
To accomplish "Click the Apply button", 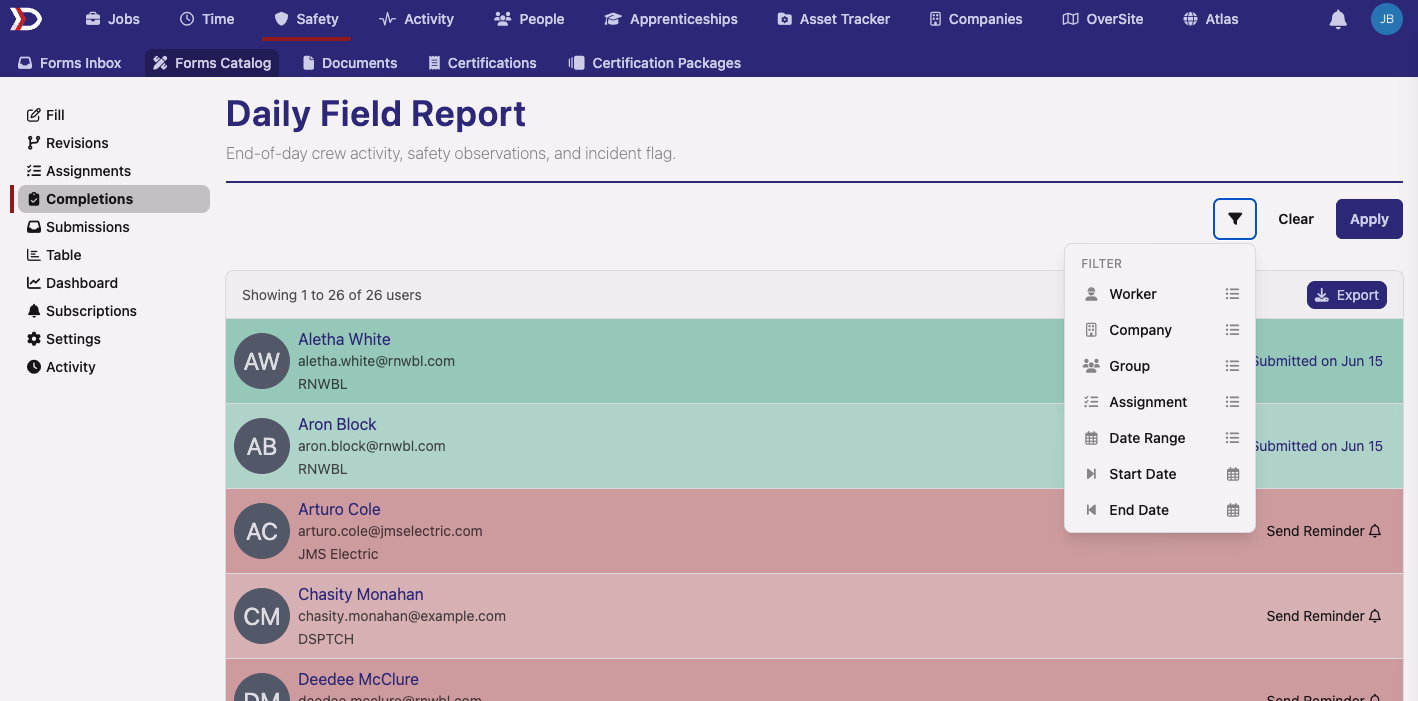I will pyautogui.click(x=1369, y=219).
